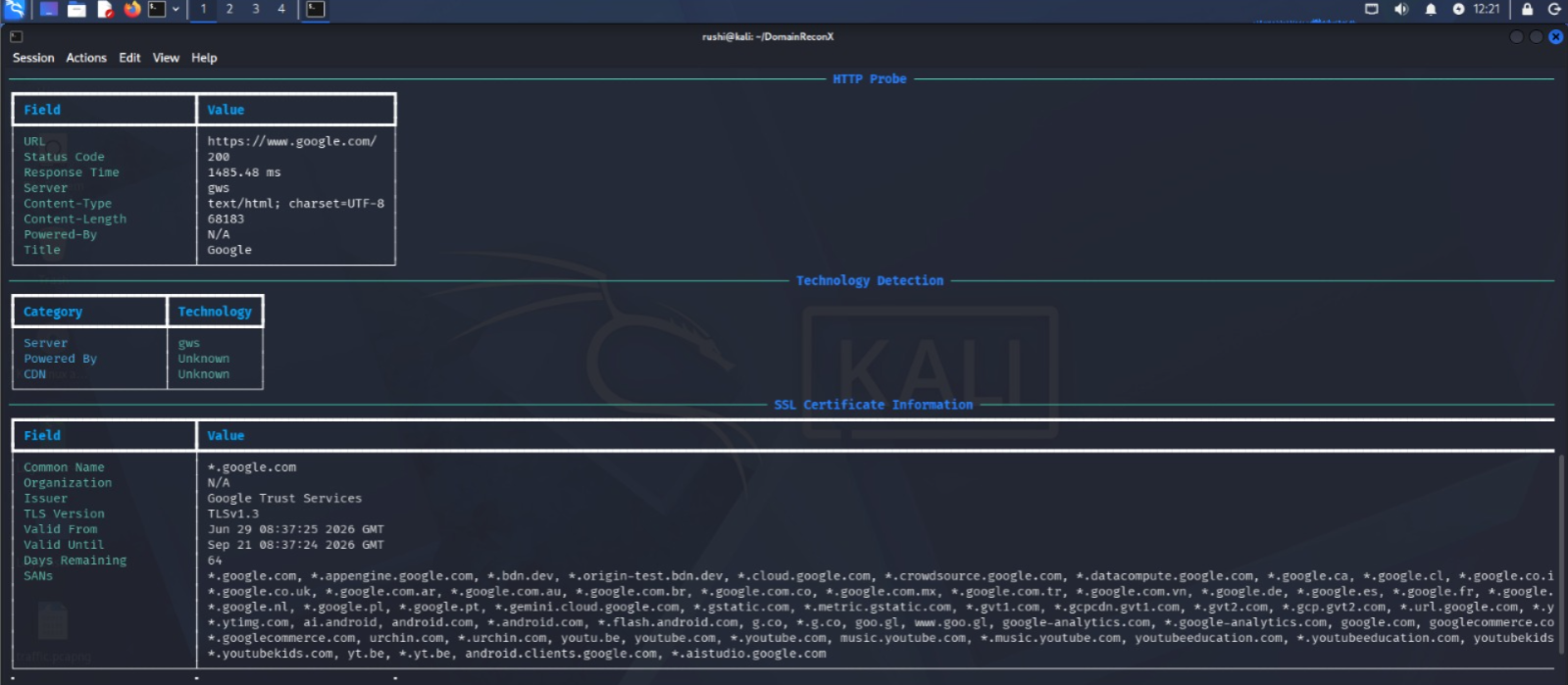Viewport: 1568px width, 685px height.
Task: Click the "Response Time" field label
Action: (71, 172)
